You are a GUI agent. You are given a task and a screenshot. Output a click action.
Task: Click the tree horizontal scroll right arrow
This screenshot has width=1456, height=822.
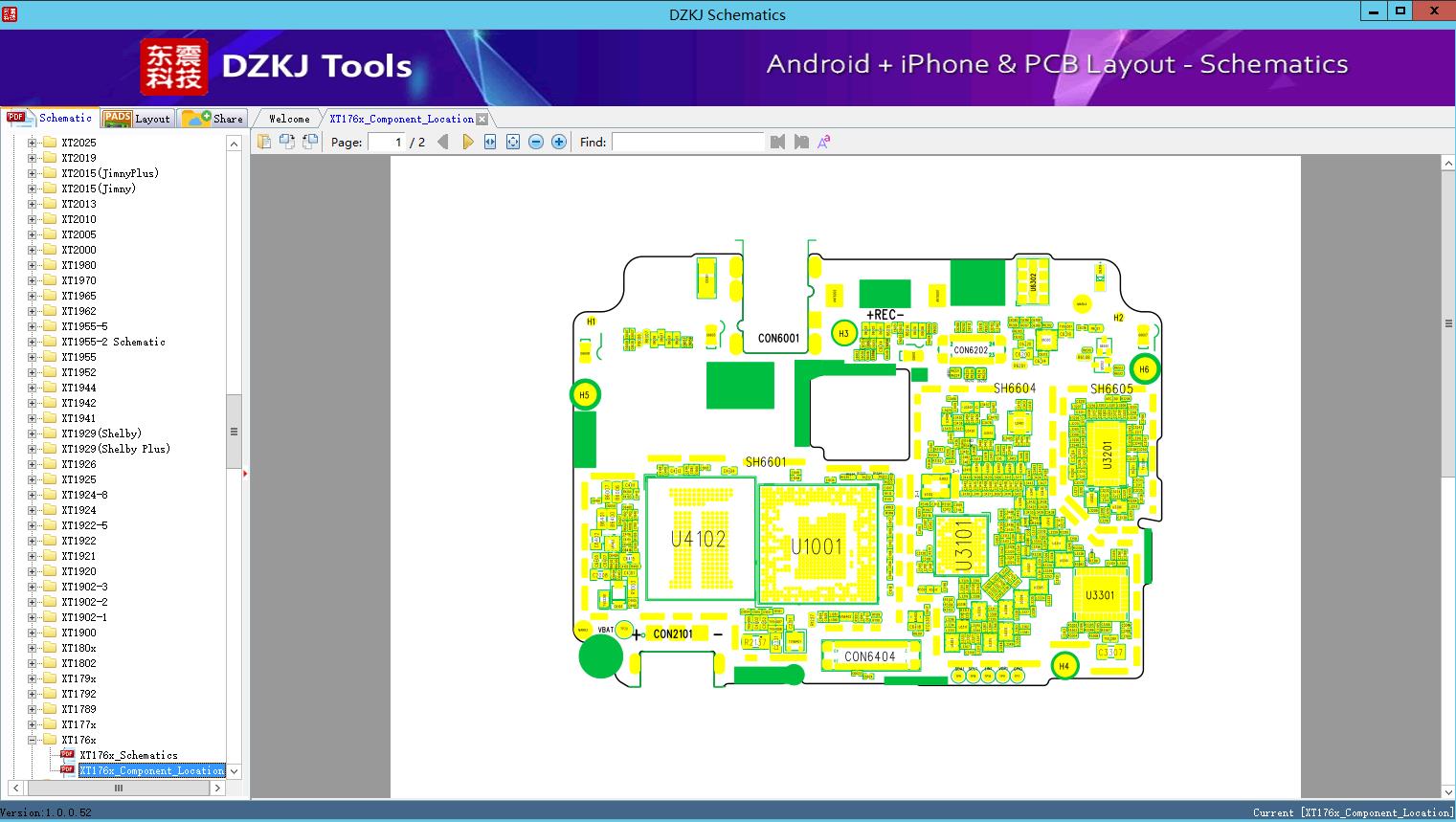(217, 789)
